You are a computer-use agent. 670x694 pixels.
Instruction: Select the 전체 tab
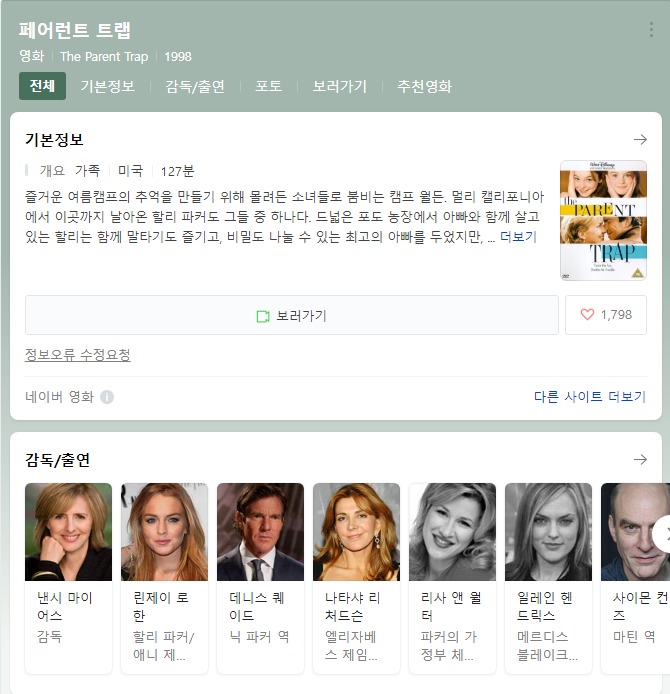pyautogui.click(x=42, y=86)
